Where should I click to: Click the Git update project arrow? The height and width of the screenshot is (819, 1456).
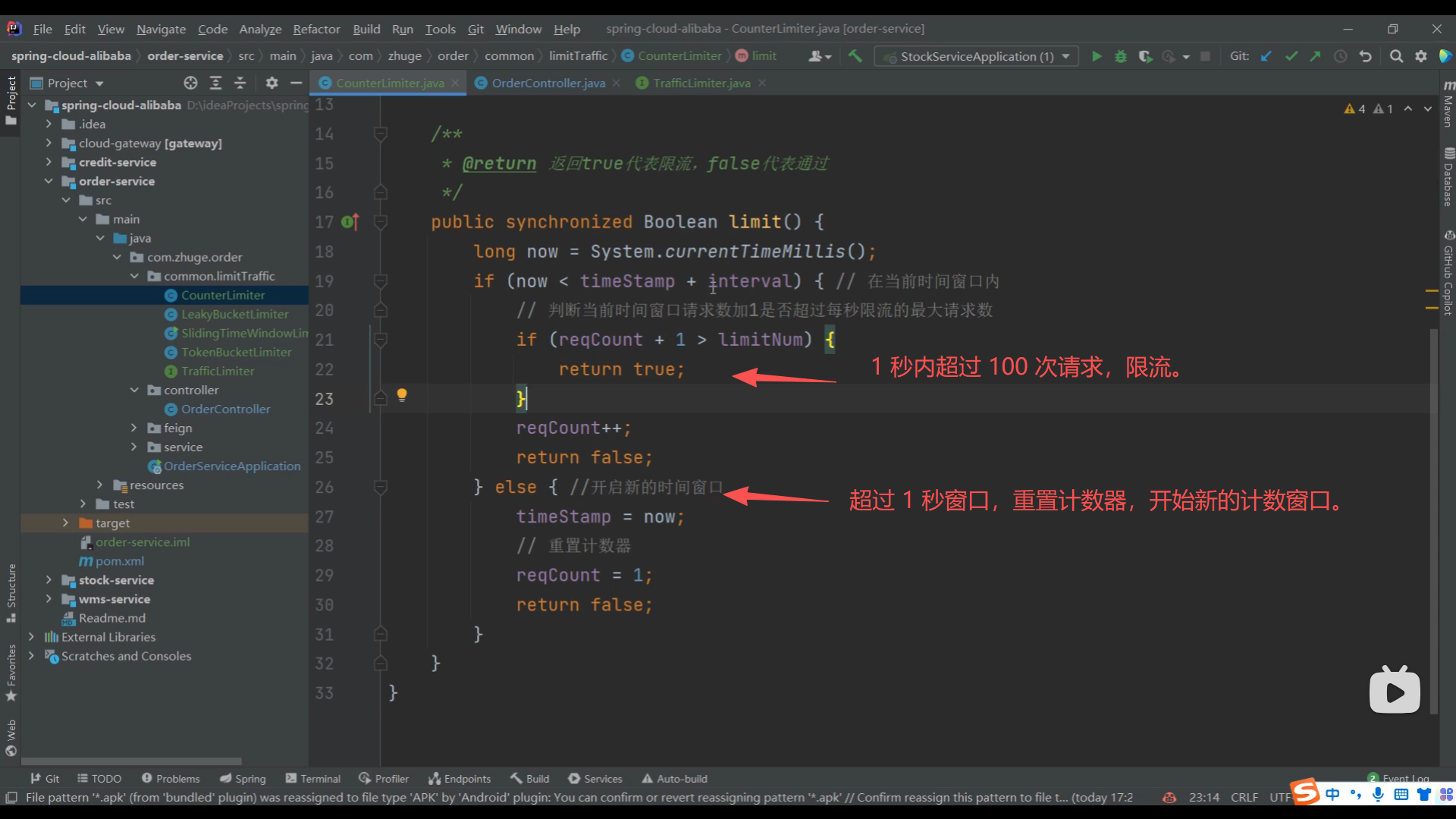[x=1266, y=56]
